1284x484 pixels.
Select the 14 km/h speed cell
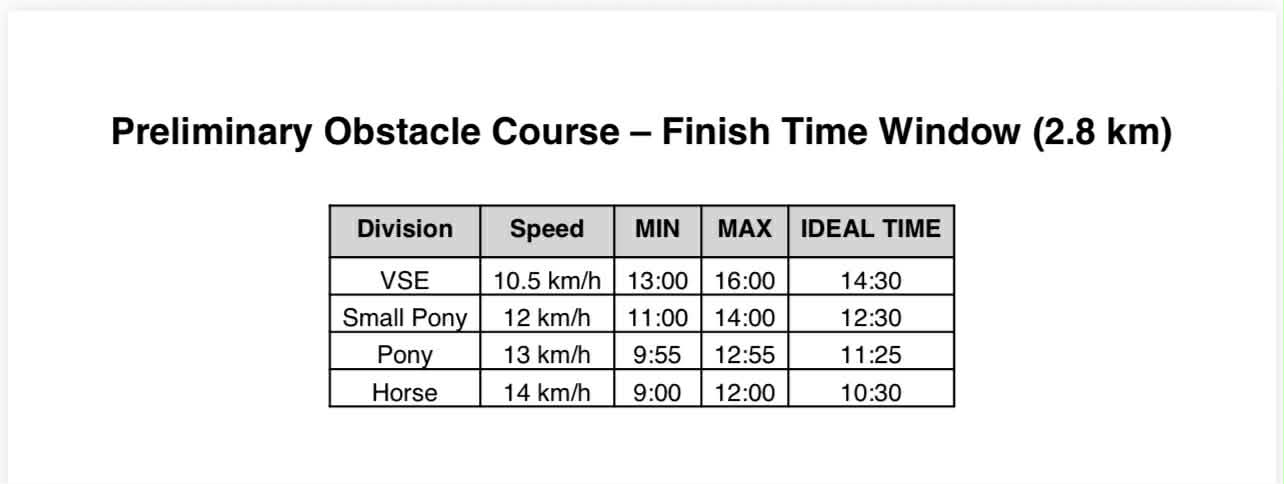547,392
